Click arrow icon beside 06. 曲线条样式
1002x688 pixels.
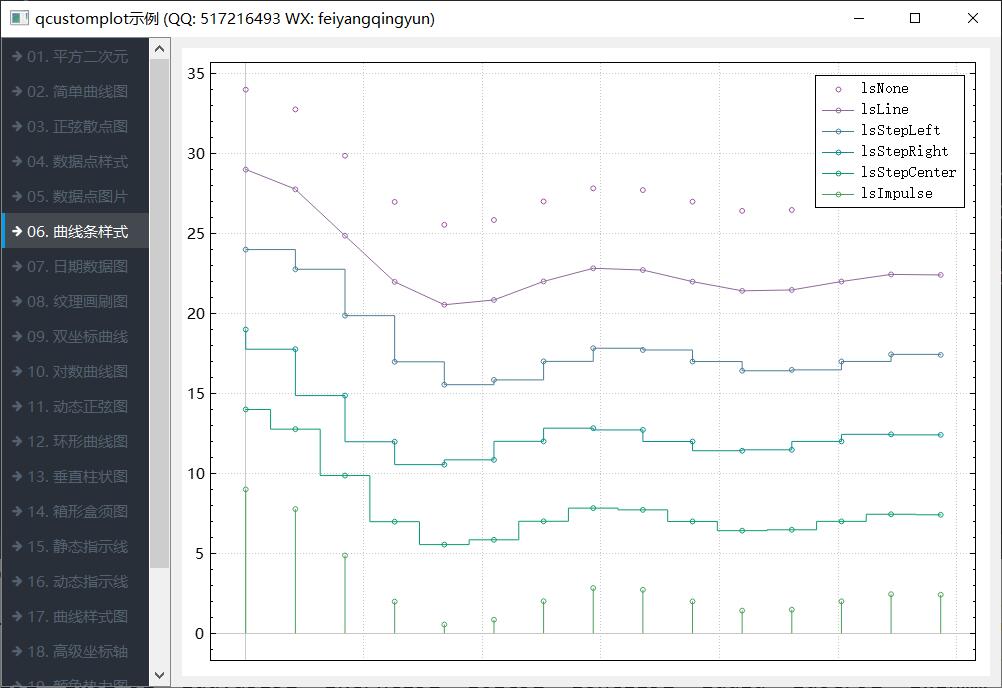tap(17, 232)
